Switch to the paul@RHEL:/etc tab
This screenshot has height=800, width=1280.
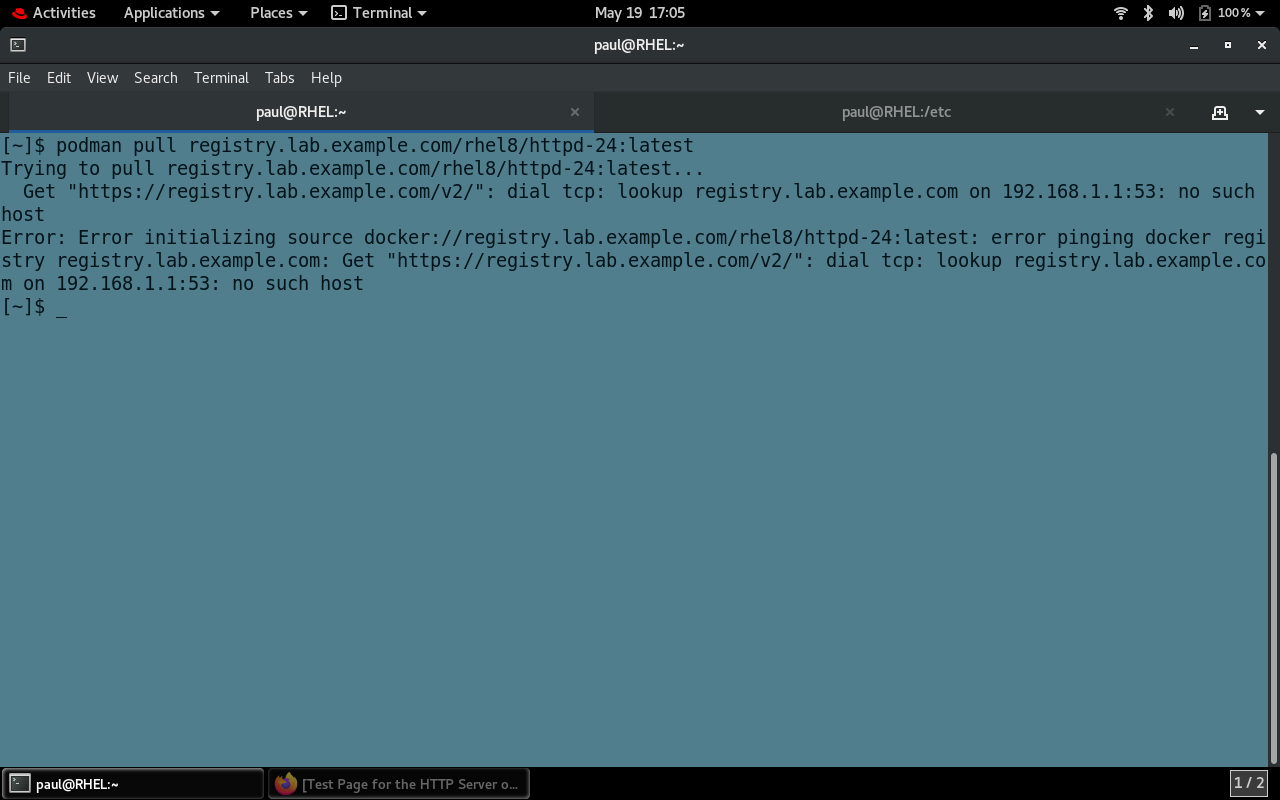click(896, 112)
